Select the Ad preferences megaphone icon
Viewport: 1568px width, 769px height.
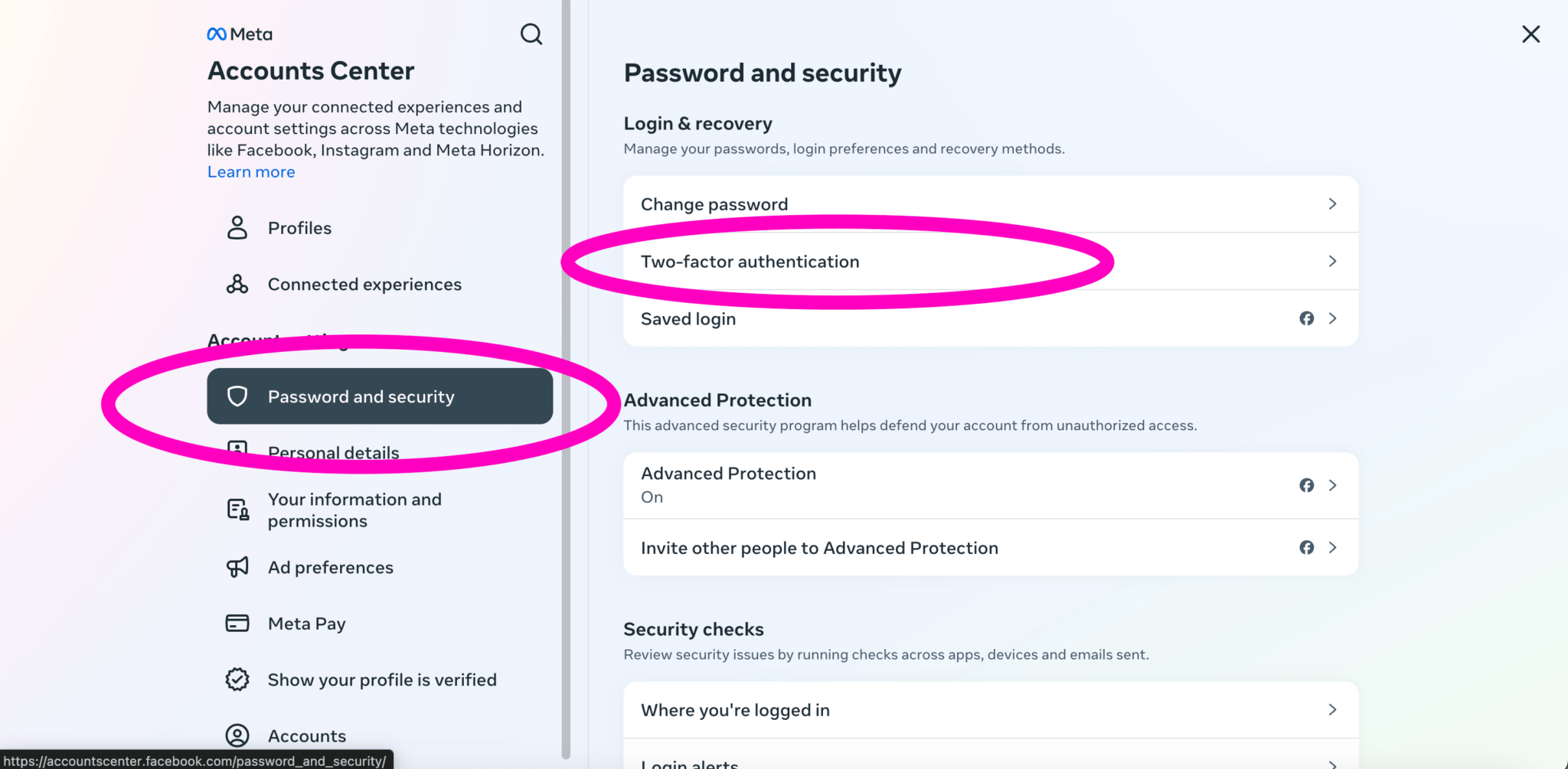click(237, 567)
